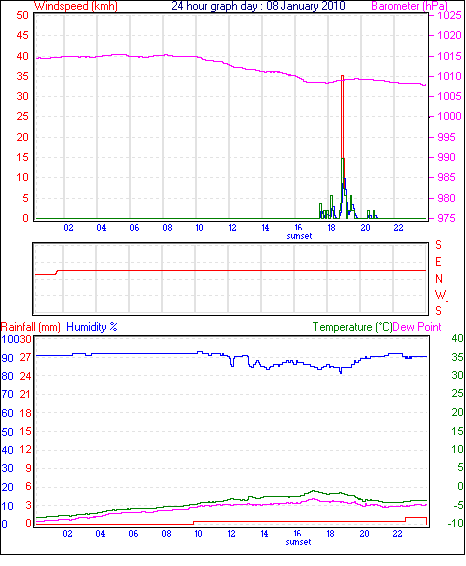Click the 22 hour tick on bottom graph

pyautogui.click(x=397, y=534)
